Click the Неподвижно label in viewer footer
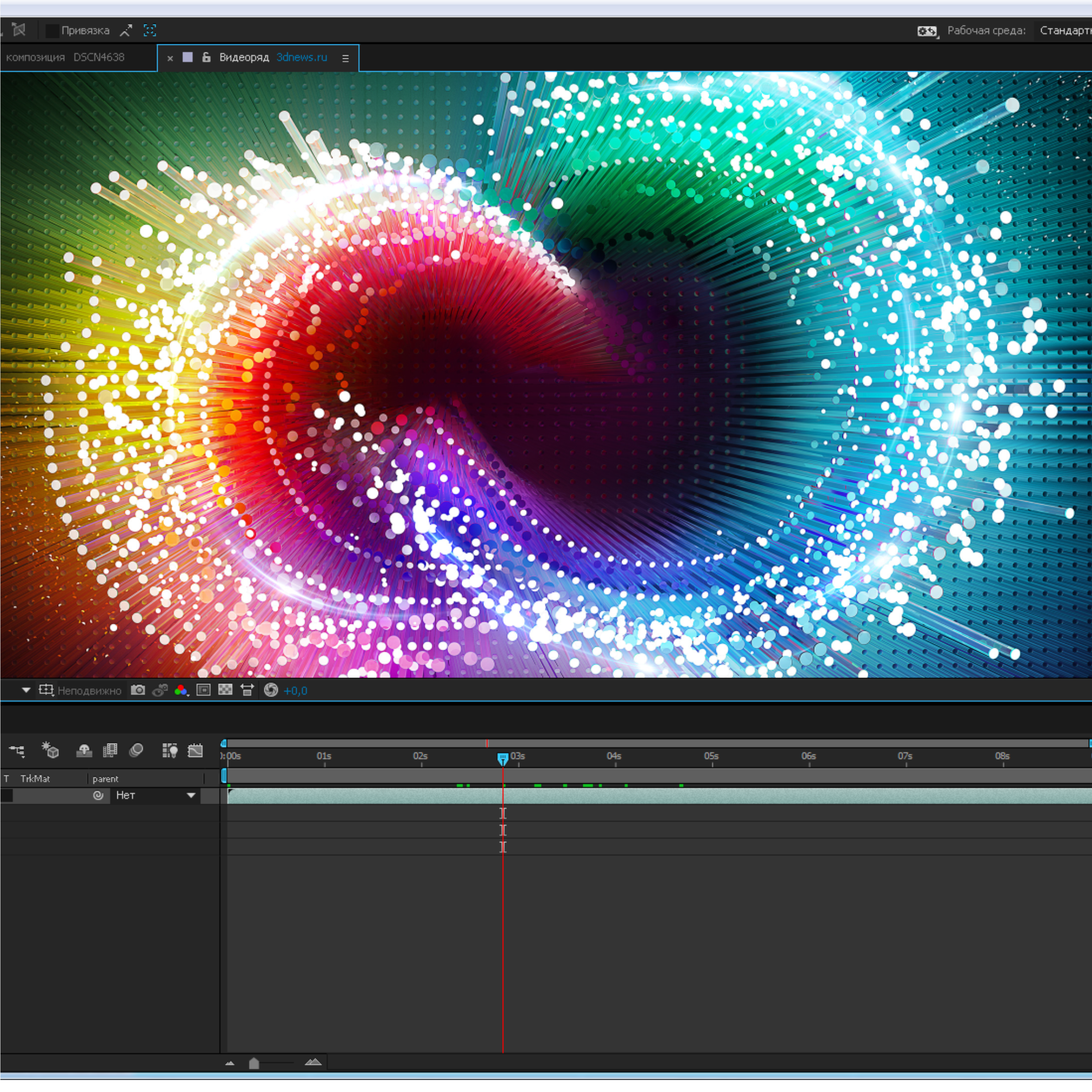Image resolution: width=1092 pixels, height=1092 pixels. [x=89, y=691]
